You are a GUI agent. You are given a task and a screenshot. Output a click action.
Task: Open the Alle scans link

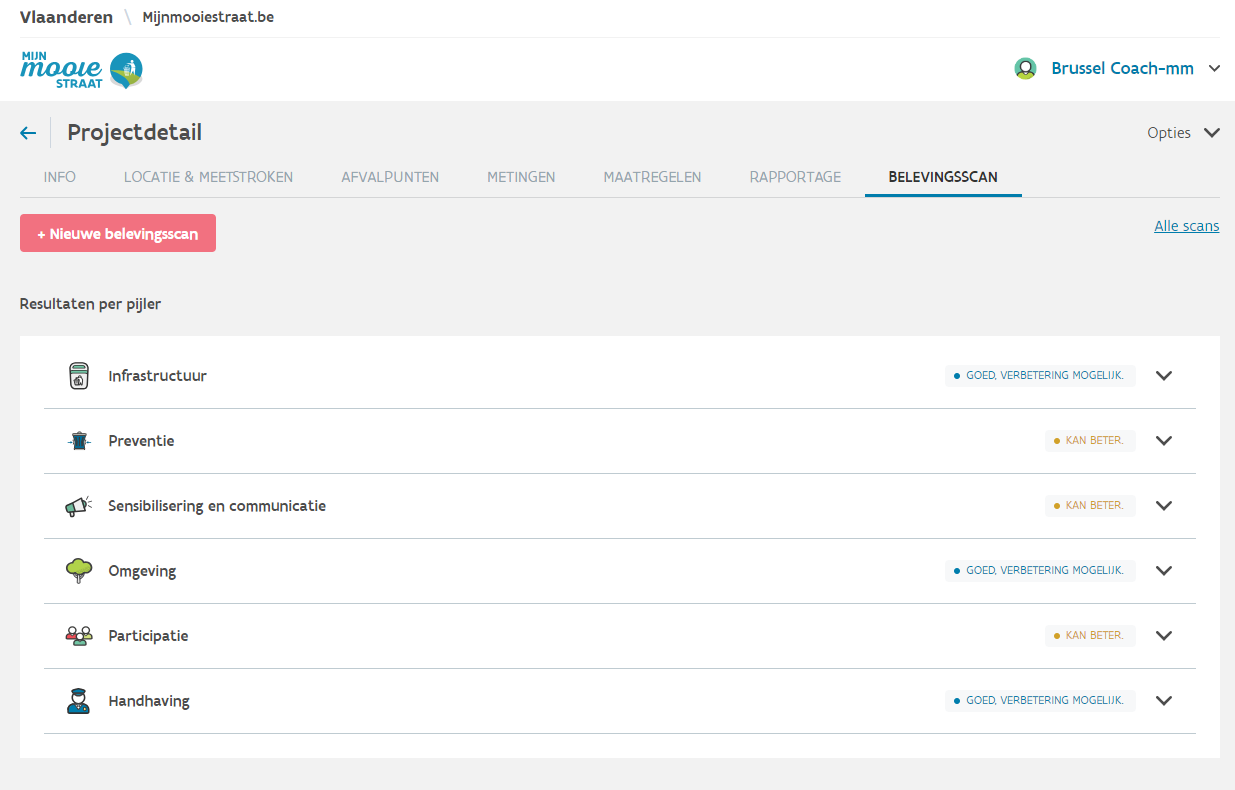1186,226
